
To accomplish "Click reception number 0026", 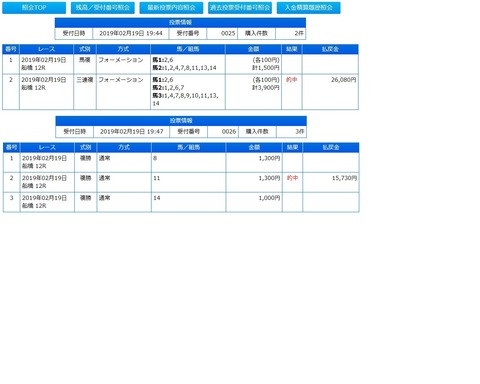I will pos(229,132).
